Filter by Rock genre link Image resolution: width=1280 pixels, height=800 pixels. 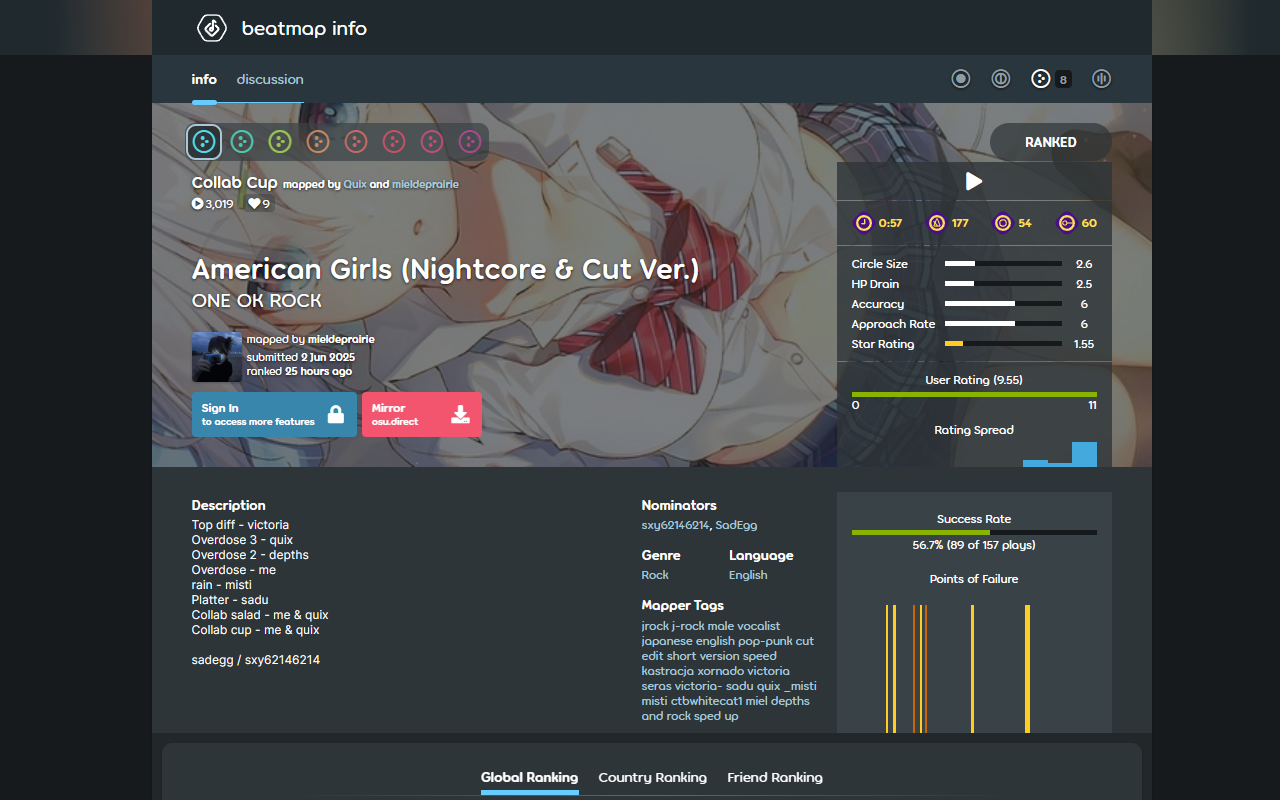[x=655, y=575]
